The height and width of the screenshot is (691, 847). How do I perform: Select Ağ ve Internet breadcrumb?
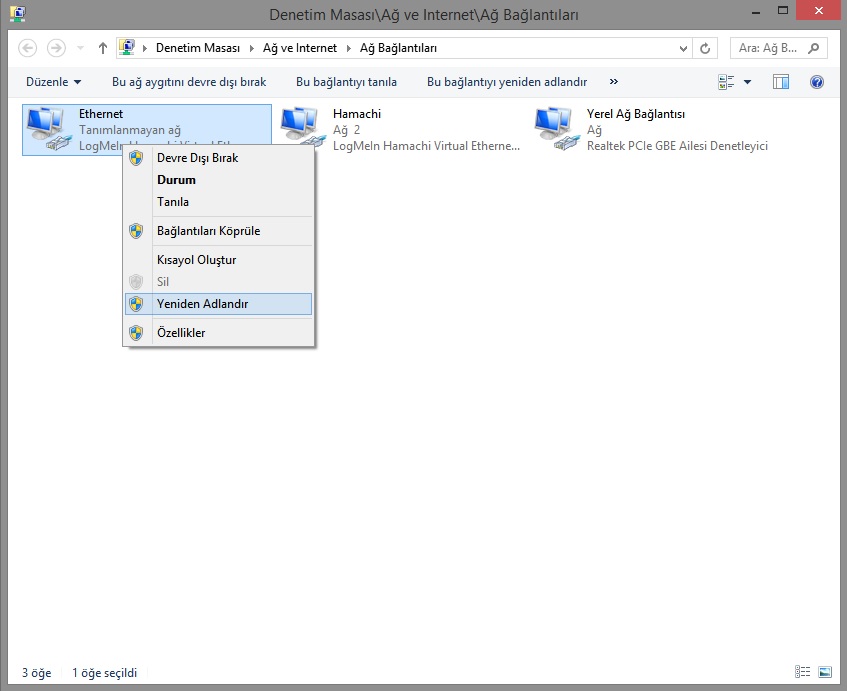[x=300, y=48]
